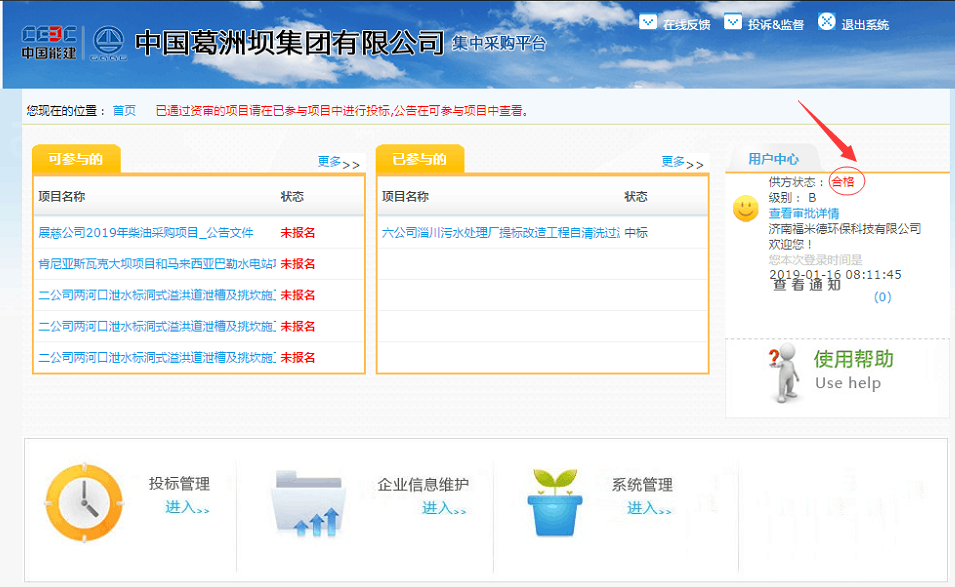Click the logout system icon
955x587 pixels.
click(826, 21)
